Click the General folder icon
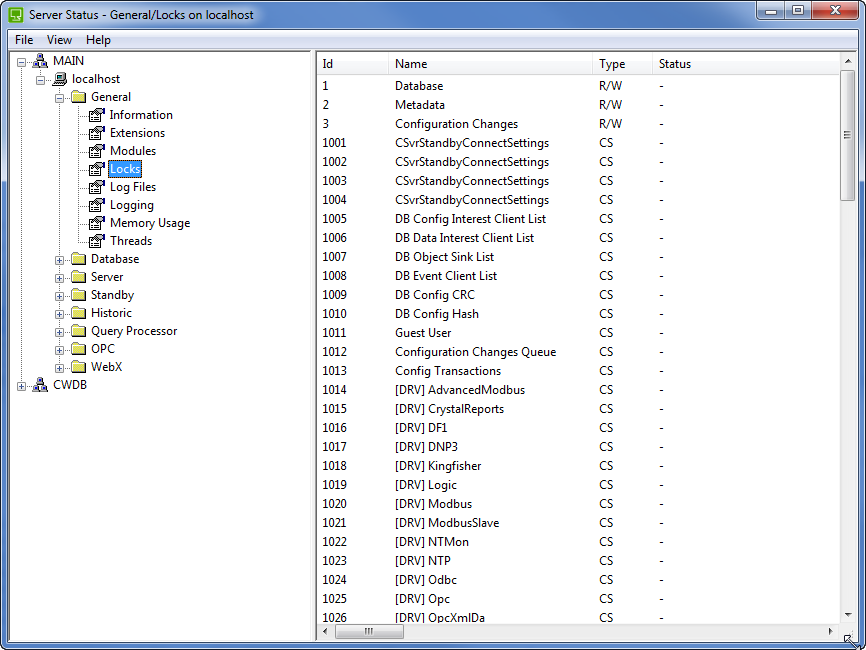The width and height of the screenshot is (866, 650). pyautogui.click(x=79, y=97)
